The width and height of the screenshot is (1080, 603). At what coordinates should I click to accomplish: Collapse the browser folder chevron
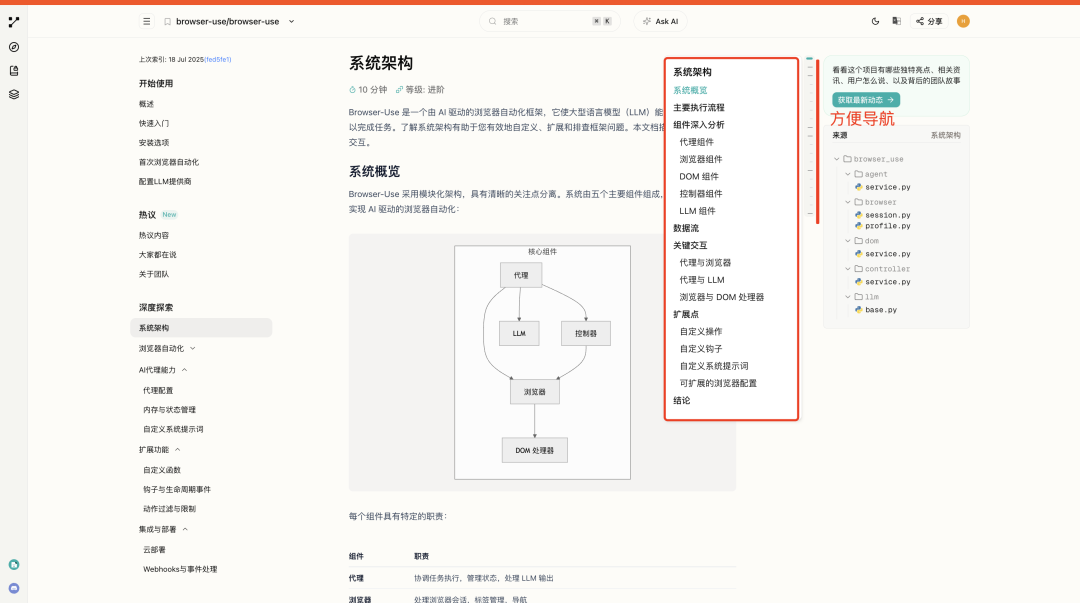point(848,202)
